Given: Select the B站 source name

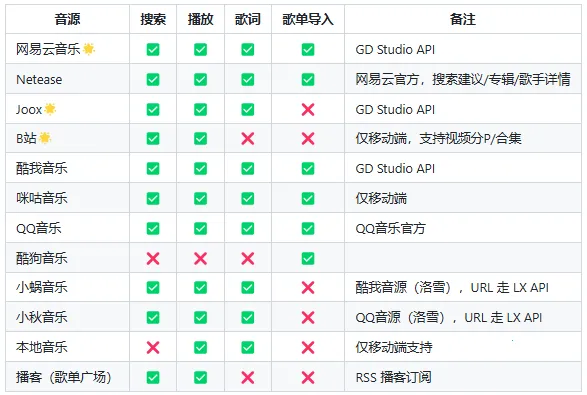Looking at the screenshot, I should click(x=26, y=139).
